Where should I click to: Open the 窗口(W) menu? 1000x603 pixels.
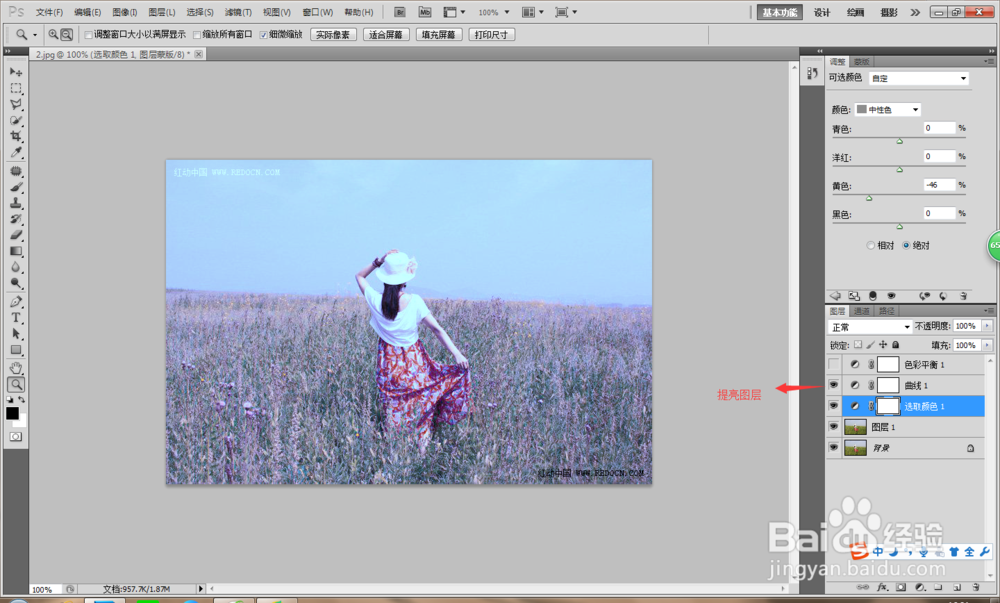[318, 12]
